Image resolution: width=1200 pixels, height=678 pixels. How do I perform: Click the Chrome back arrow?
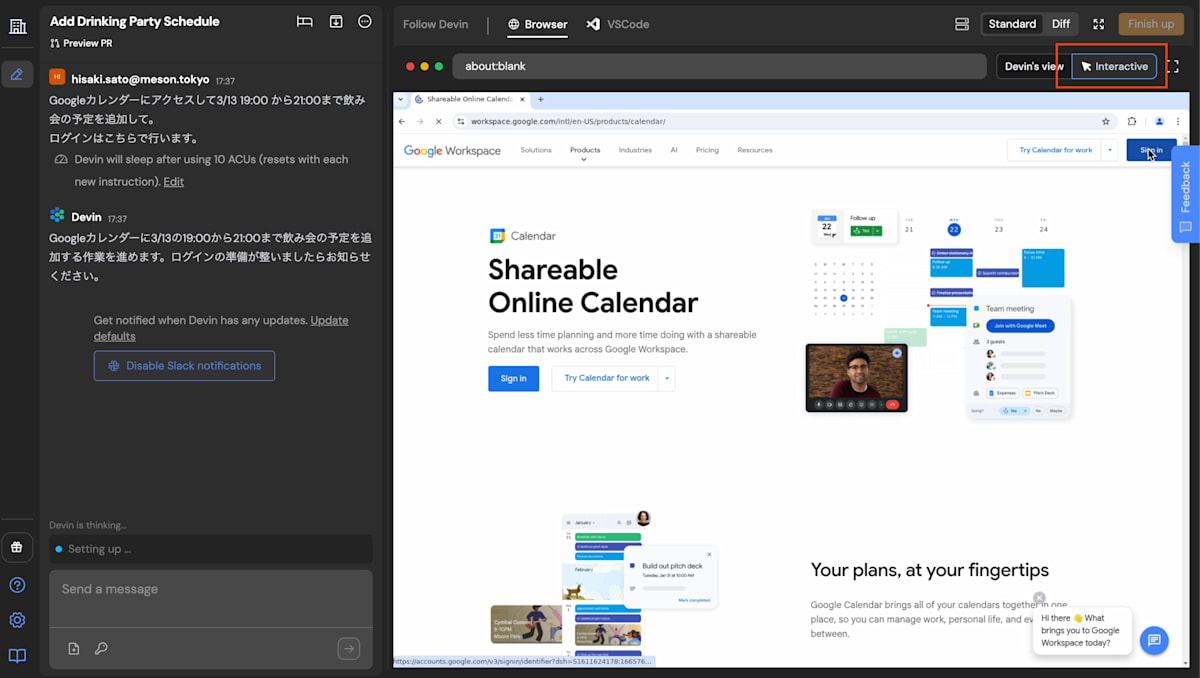point(402,121)
